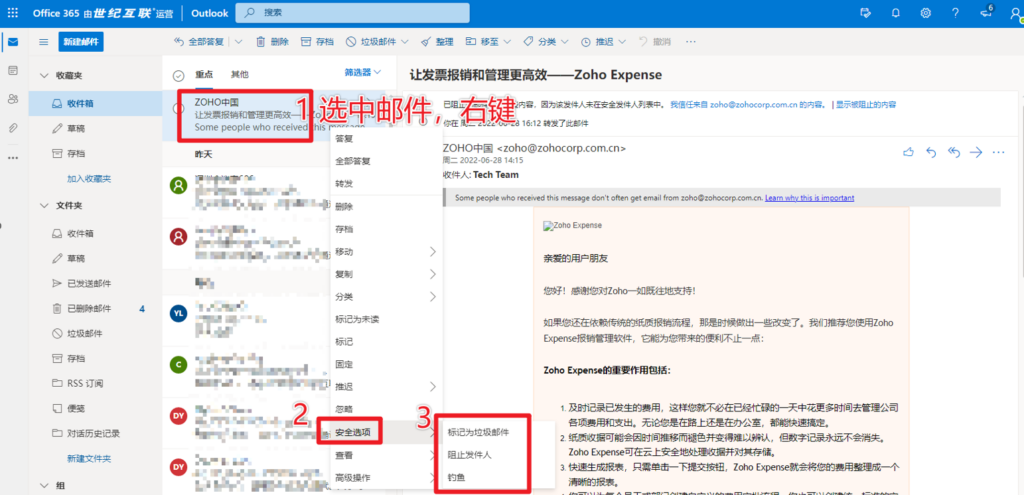The image size is (1024, 495).
Task: Click the like thumbs-up icon on message
Action: coord(908,152)
